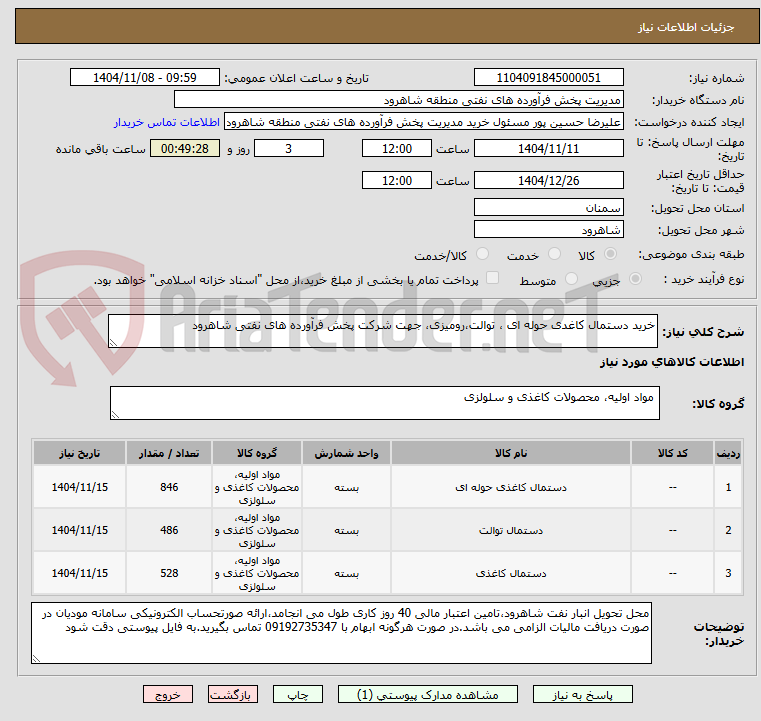Viewport: 761px width, 721px height.
Task: Click the quantity cell 846
Action: pos(169,487)
